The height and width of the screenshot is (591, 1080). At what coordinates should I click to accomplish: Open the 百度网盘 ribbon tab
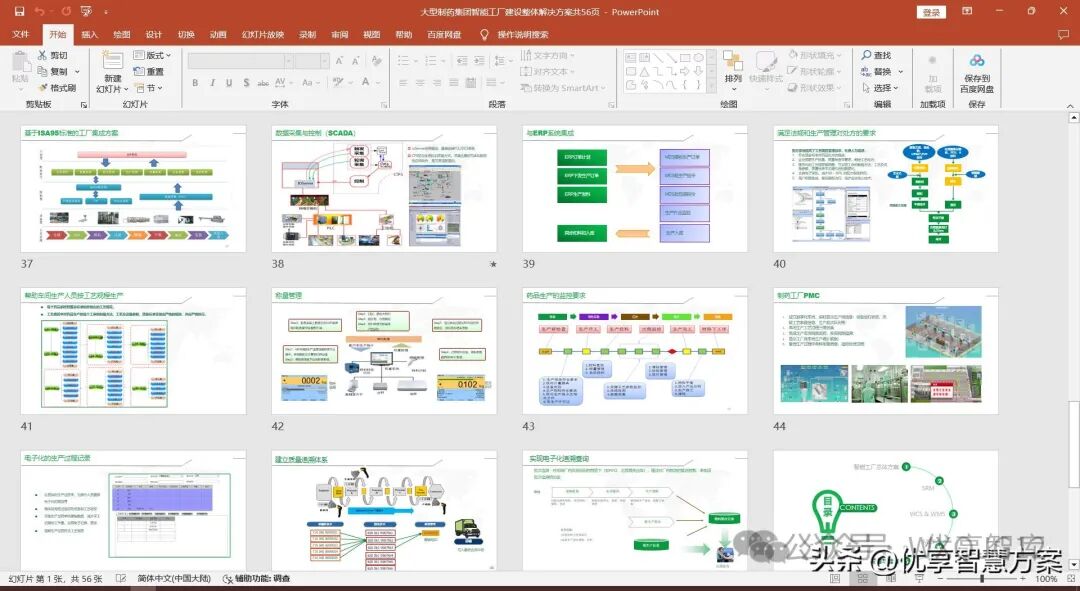(444, 34)
